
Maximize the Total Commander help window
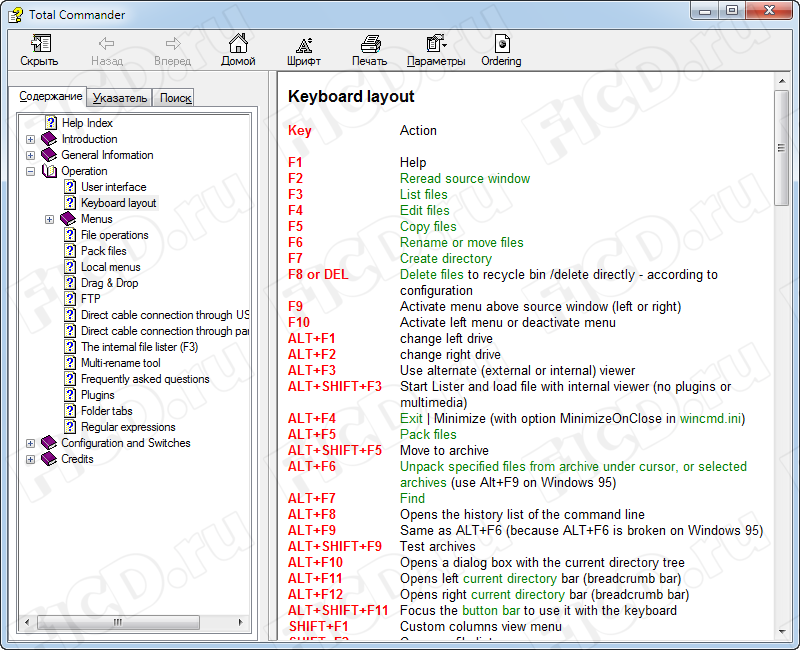[x=732, y=10]
